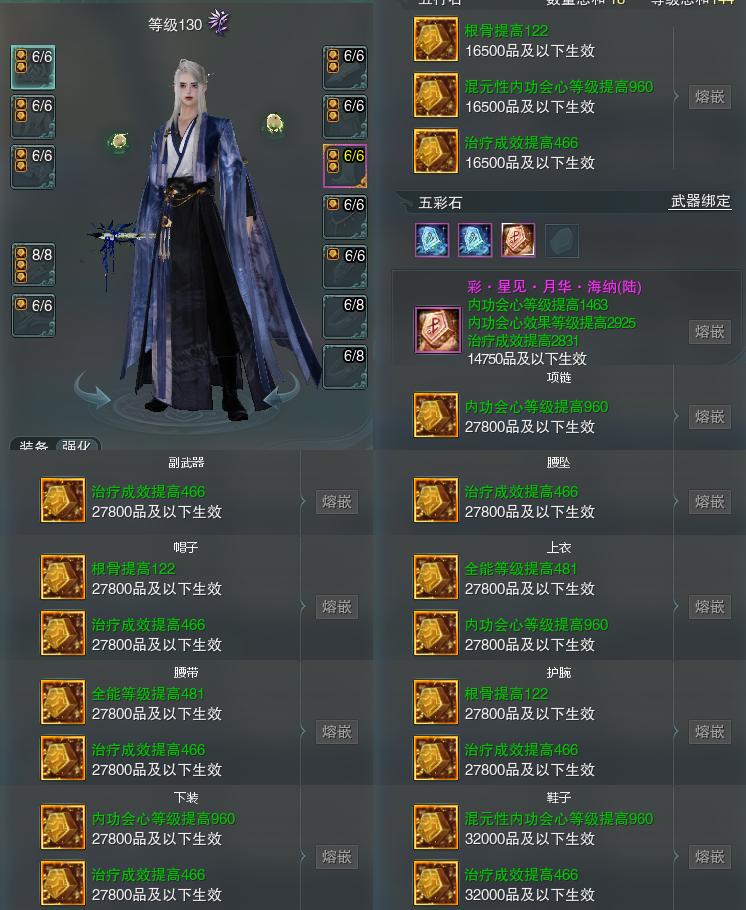Click the 彩·星见·月华·海纳 stone icon

(x=437, y=330)
